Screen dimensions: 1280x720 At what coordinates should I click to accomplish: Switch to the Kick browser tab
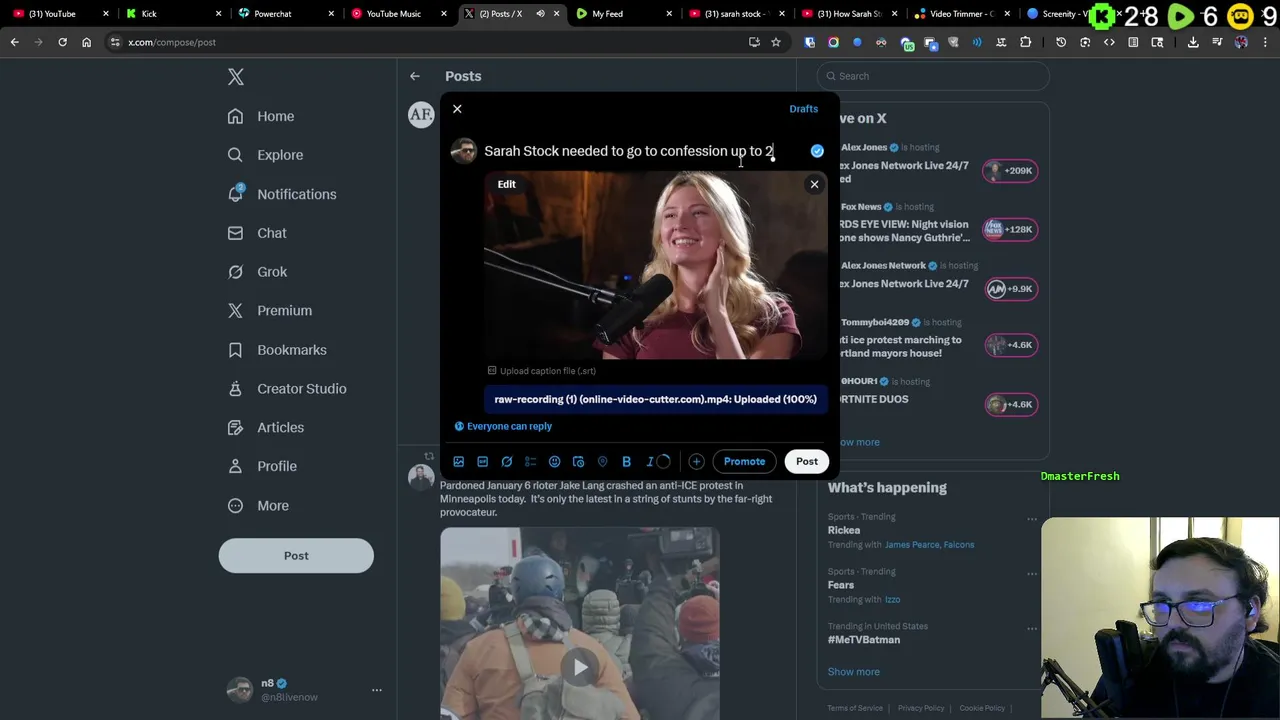coord(172,14)
